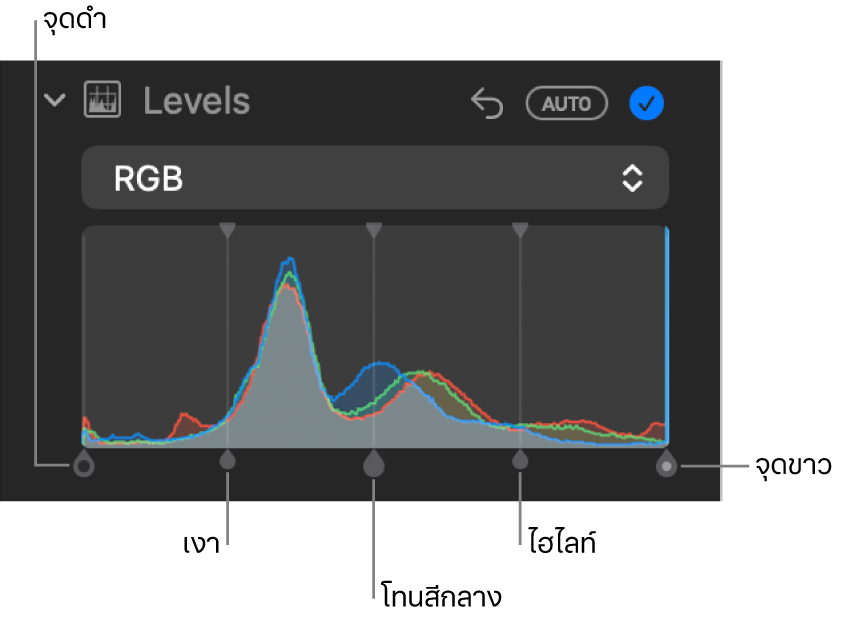Image resolution: width=857 pixels, height=617 pixels.
Task: Click the white point handle
Action: (666, 463)
